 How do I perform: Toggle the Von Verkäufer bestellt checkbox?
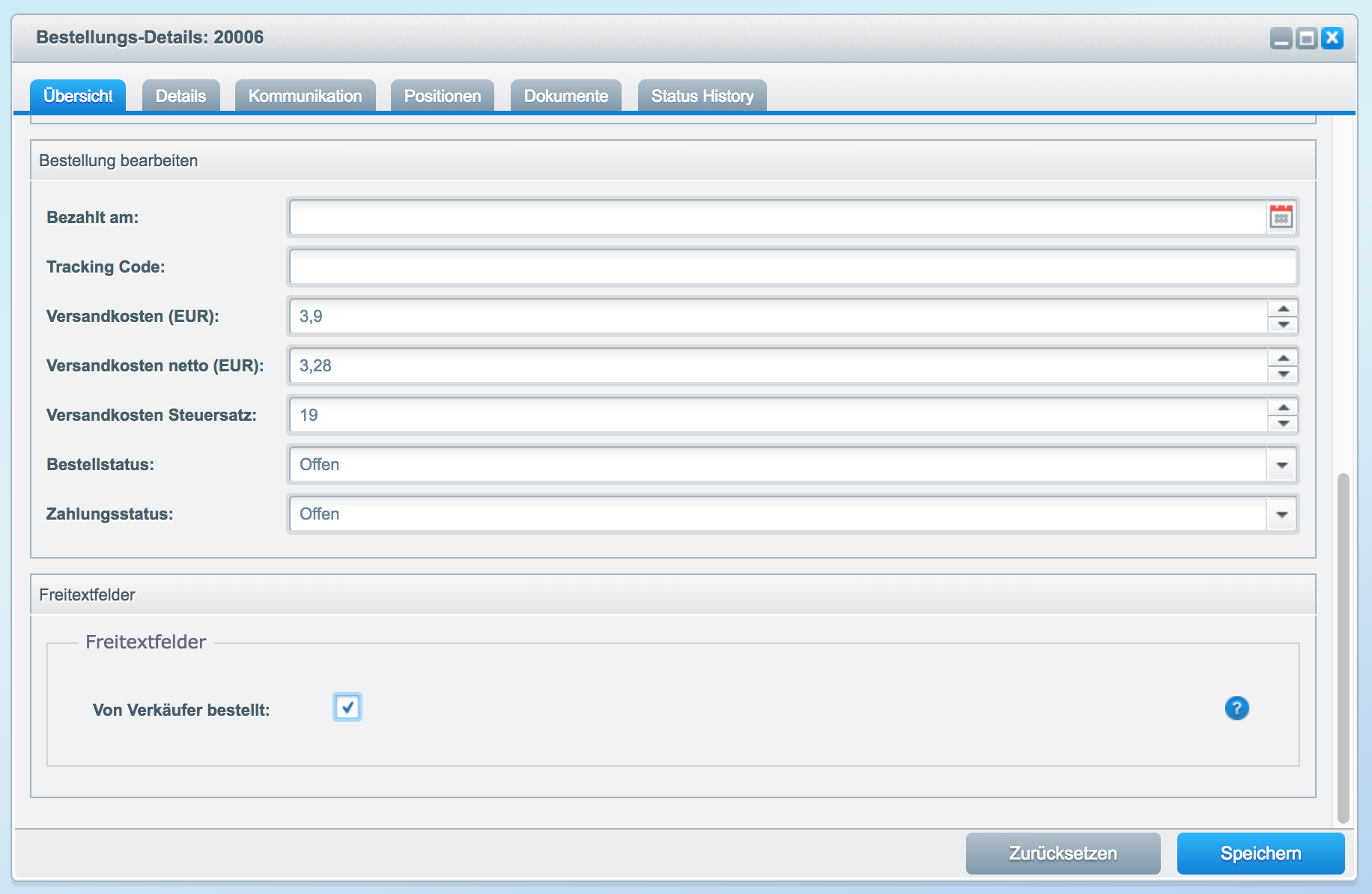click(x=347, y=707)
